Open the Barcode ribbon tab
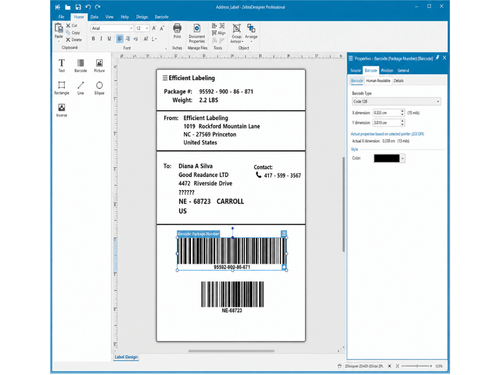The width and height of the screenshot is (500, 375). coord(162,17)
